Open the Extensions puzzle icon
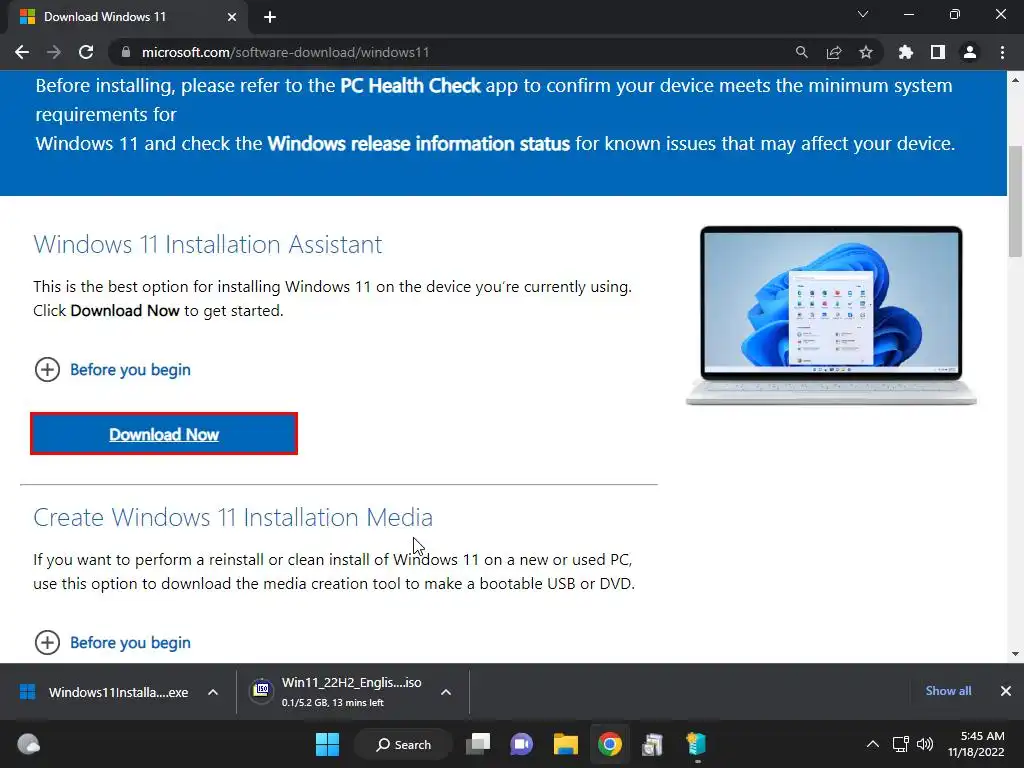The width and height of the screenshot is (1024, 768). [906, 52]
